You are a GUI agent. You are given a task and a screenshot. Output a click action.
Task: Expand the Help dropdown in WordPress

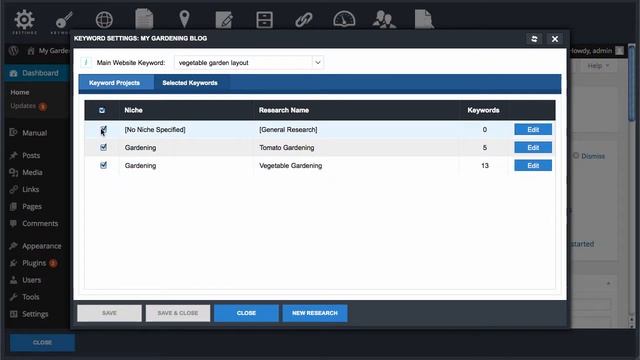[598, 66]
